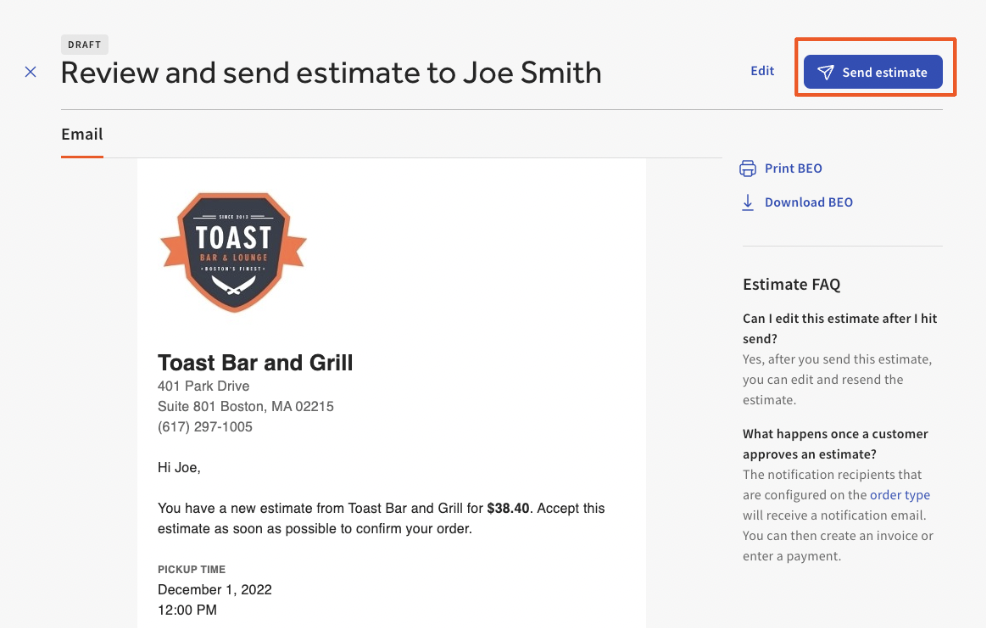Open Print BEO
Screen dimensions: 986x628
[791, 168]
